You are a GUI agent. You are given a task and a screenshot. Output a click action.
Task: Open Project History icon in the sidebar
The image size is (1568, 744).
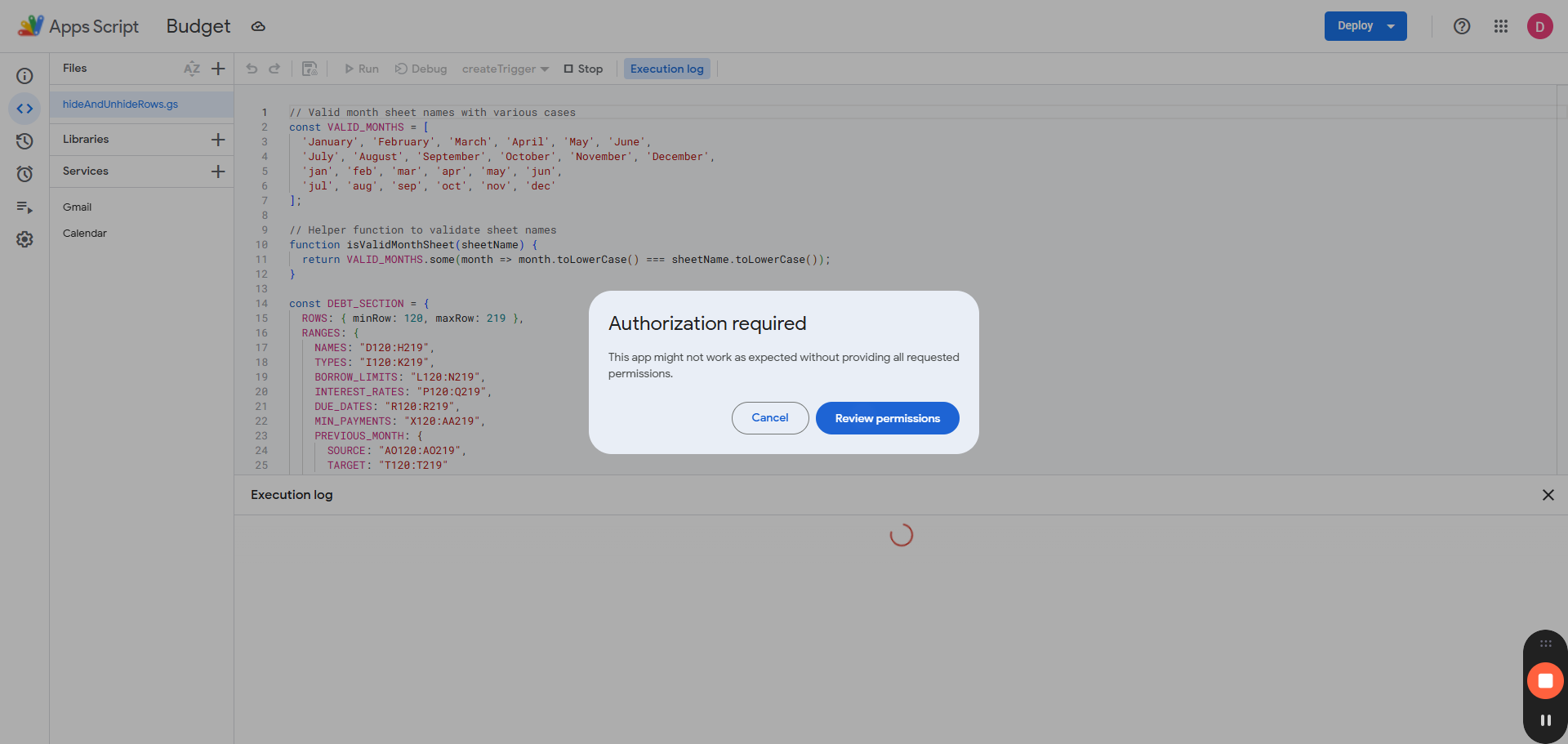24,141
